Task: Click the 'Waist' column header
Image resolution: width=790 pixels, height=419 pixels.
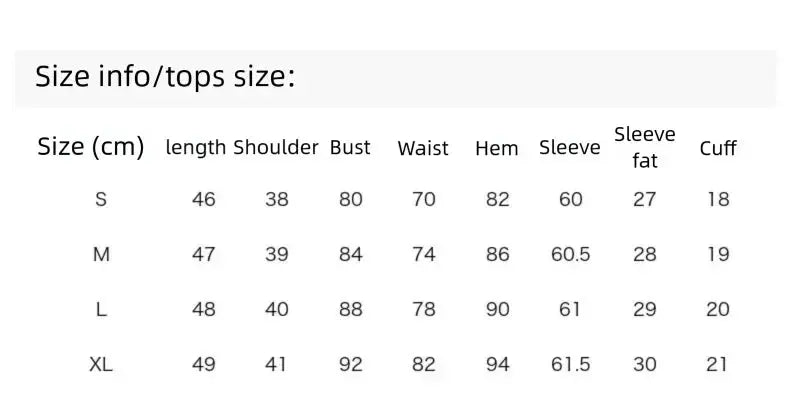Action: (423, 149)
